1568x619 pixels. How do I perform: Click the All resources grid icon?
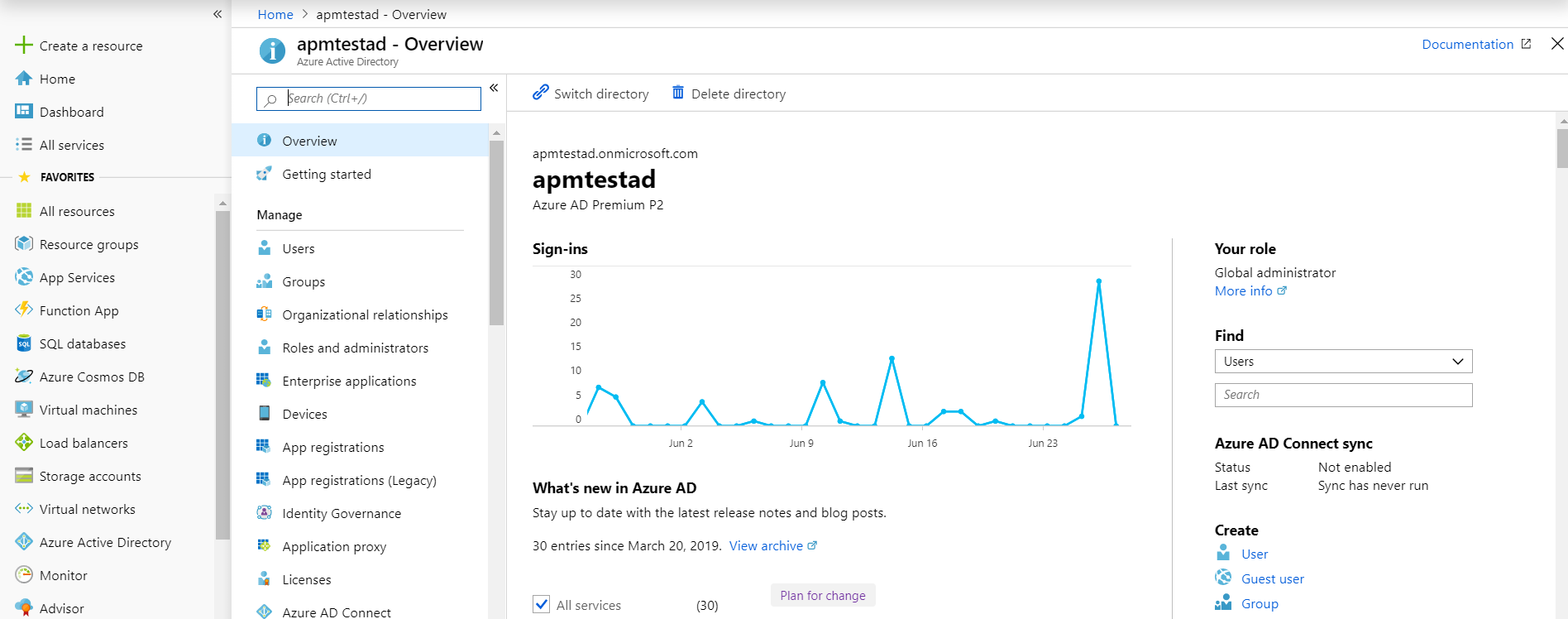[24, 211]
